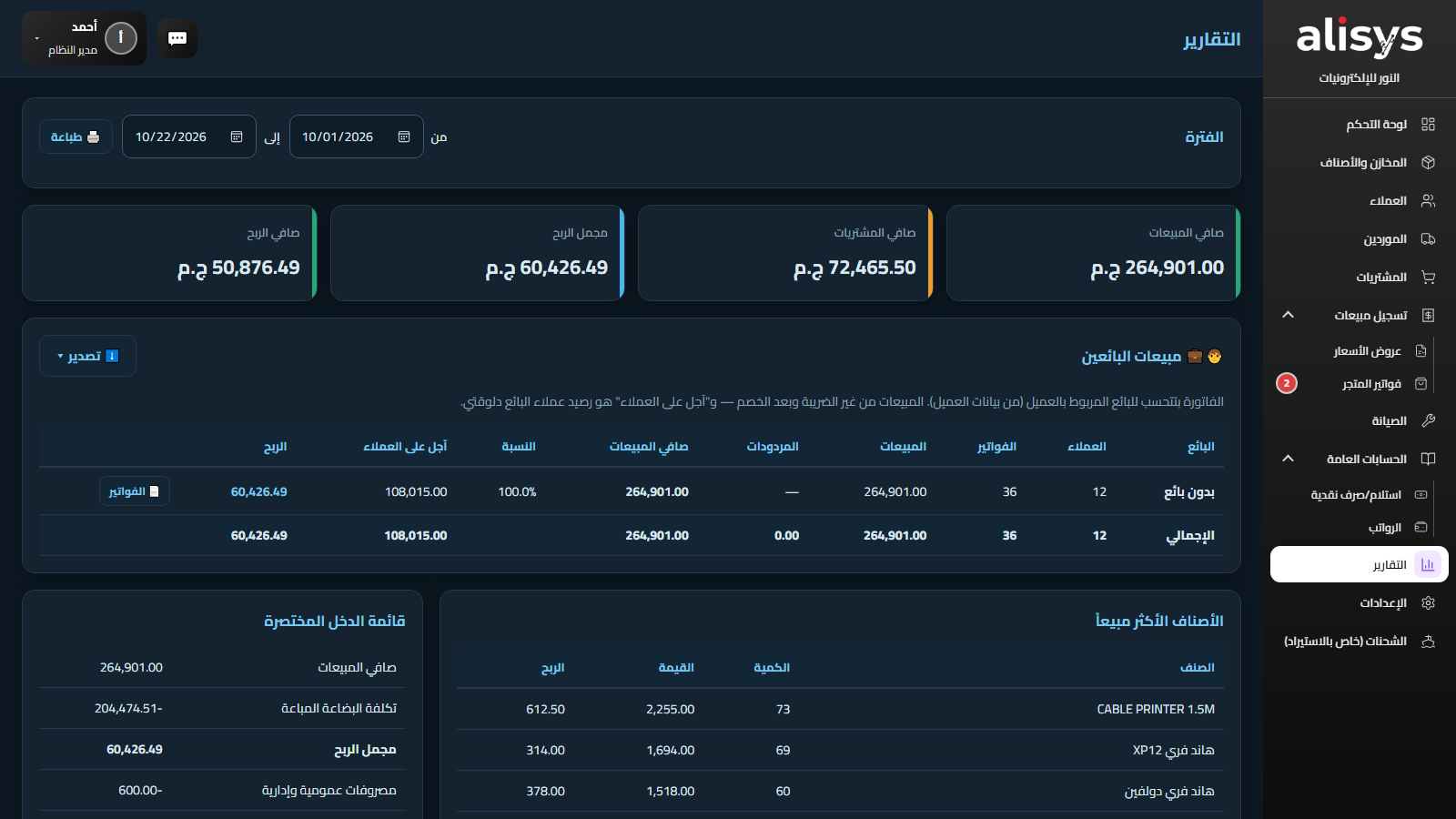Viewport: 1456px width, 819px height.
Task: Click مصروفات عمومية وإدارية income line
Action: (222, 790)
